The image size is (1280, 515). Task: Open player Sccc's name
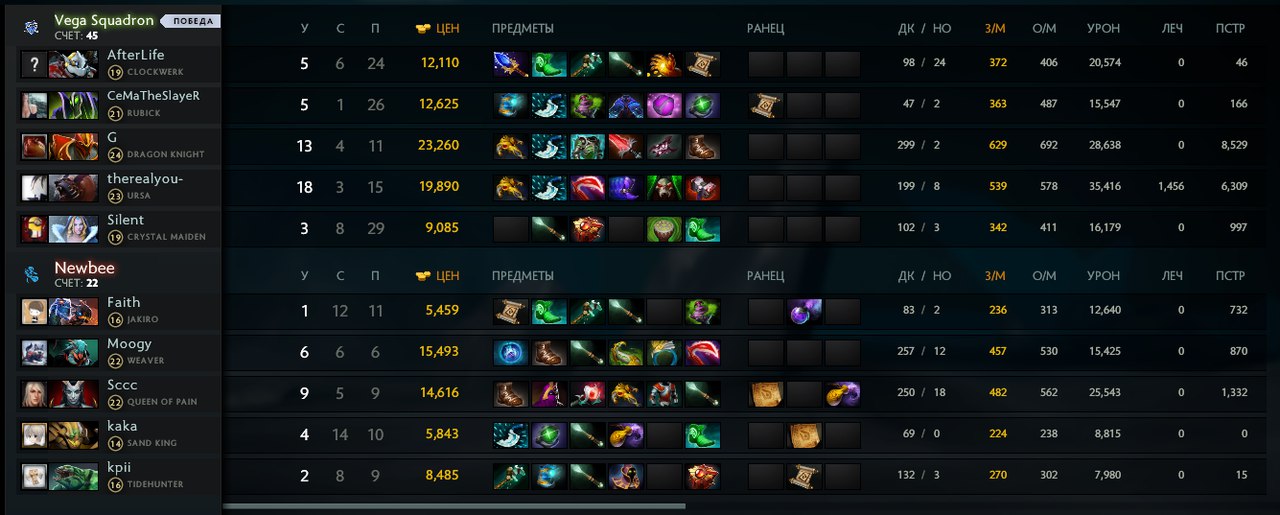click(x=122, y=385)
